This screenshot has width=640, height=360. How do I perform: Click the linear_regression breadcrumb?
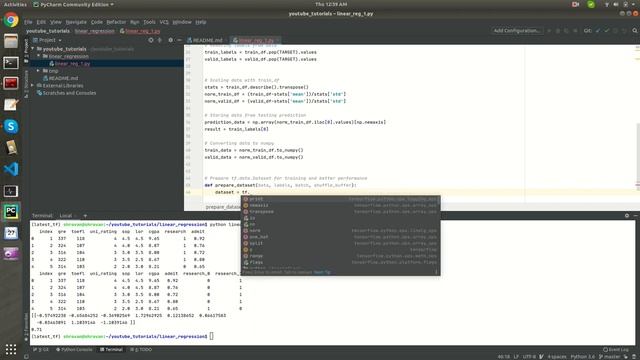pyautogui.click(x=95, y=31)
